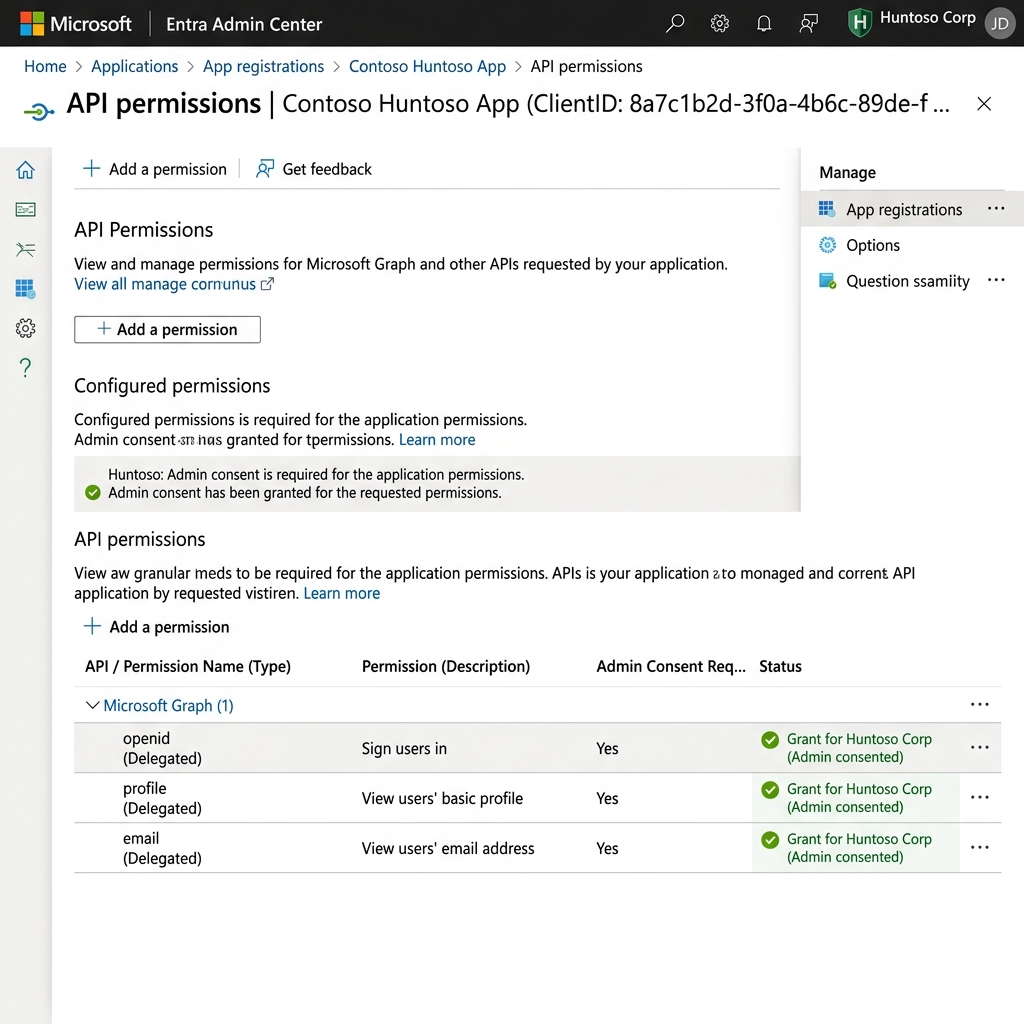Click the Get feedback person icon in toolbar
Viewport: 1024px width, 1024px height.
pyautogui.click(x=264, y=169)
